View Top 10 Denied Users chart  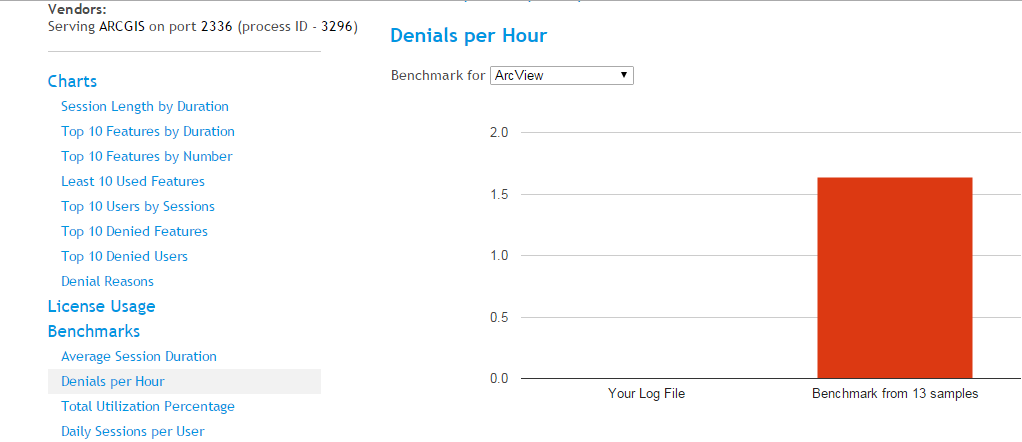coord(125,256)
